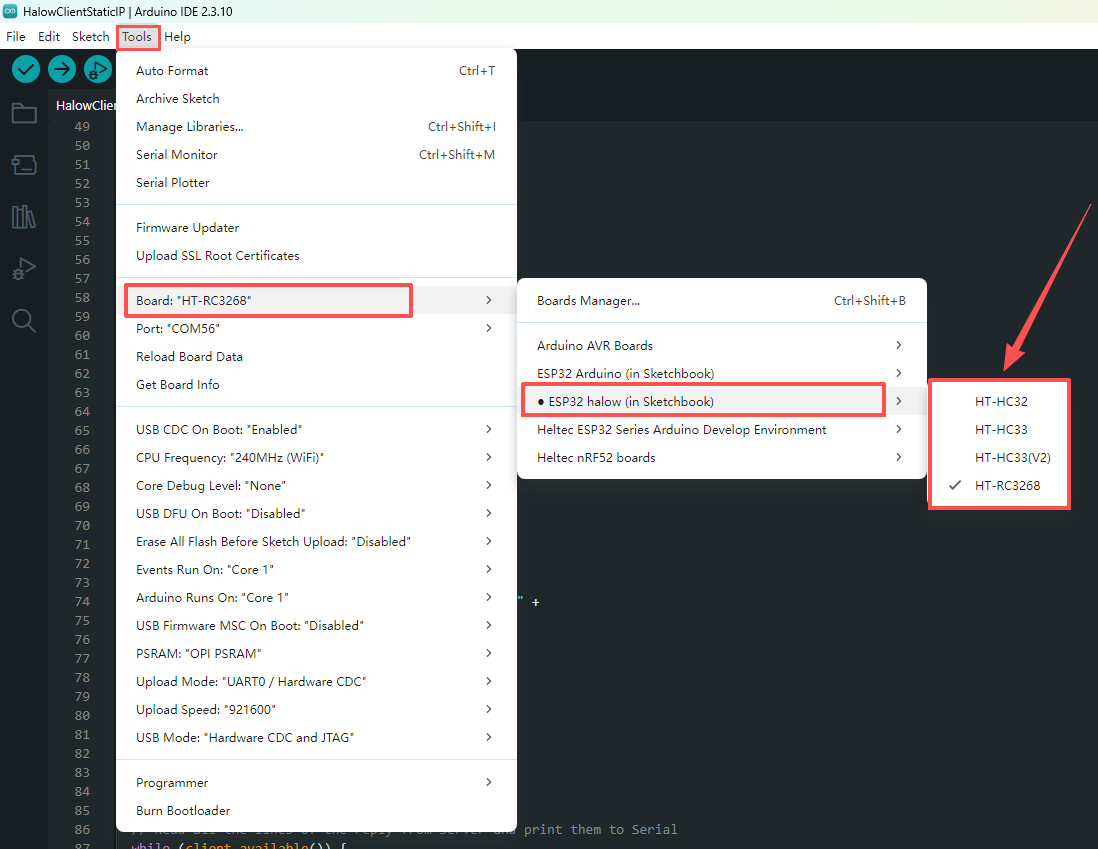Select the checked HT-RC3268 board option

(999, 485)
